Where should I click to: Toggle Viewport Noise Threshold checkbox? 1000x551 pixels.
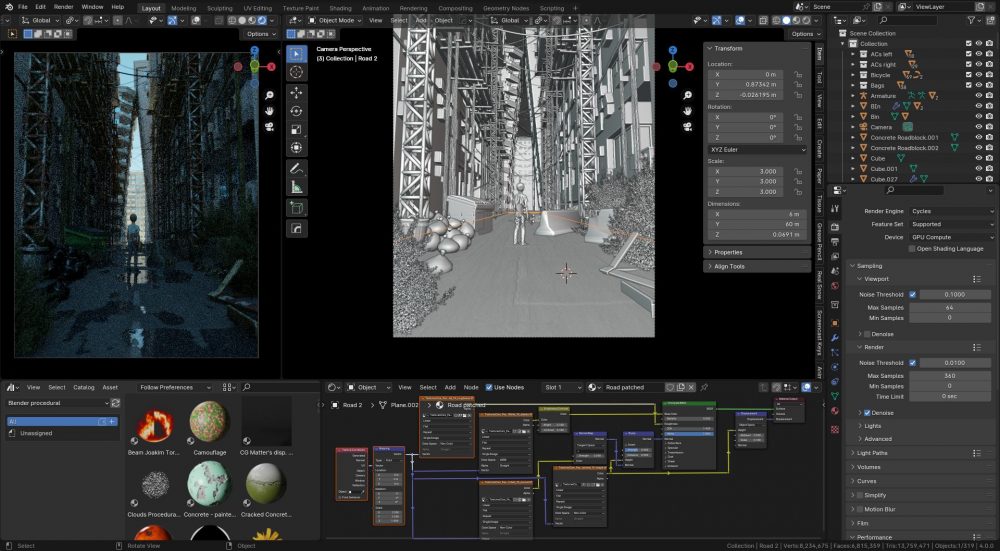click(x=913, y=295)
